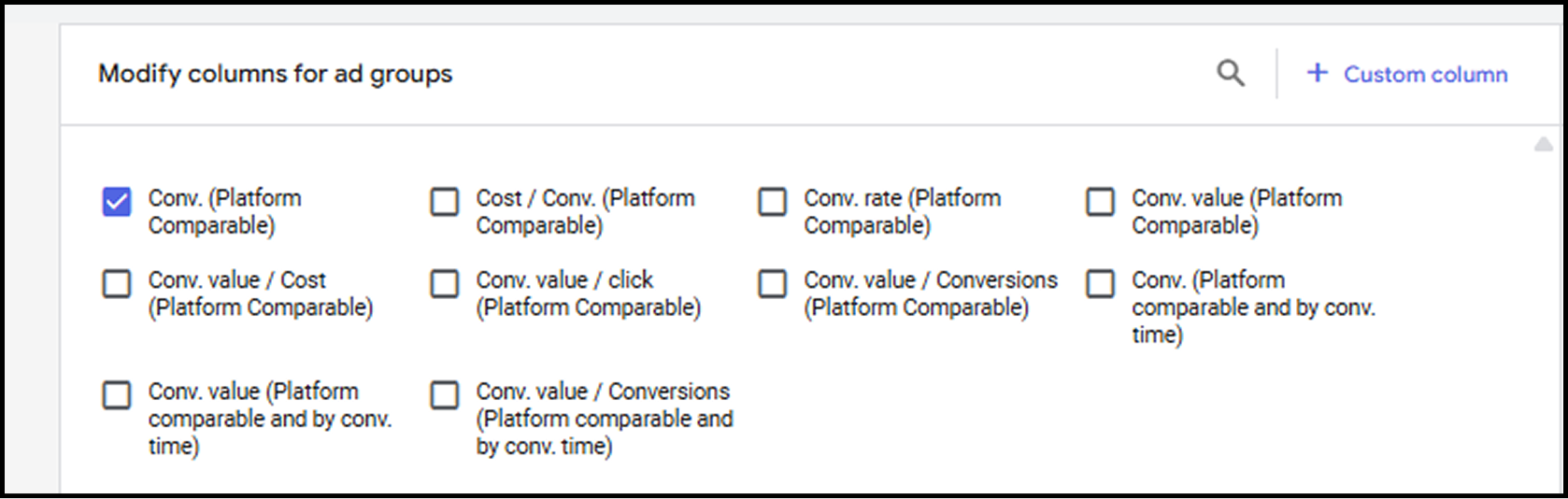Enable Conv. value / click checkbox
The width and height of the screenshot is (1568, 499).
pyautogui.click(x=445, y=284)
